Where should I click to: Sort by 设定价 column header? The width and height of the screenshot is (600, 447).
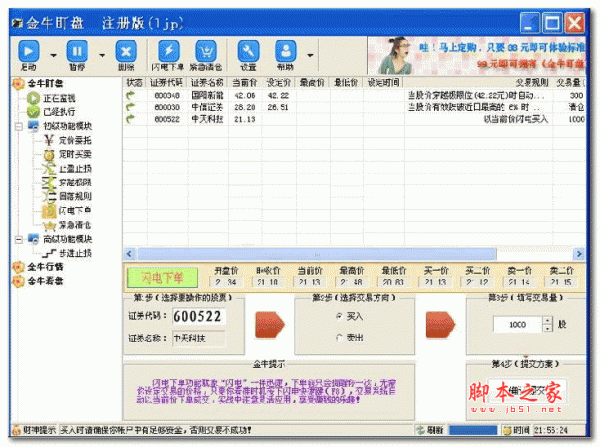[279, 83]
